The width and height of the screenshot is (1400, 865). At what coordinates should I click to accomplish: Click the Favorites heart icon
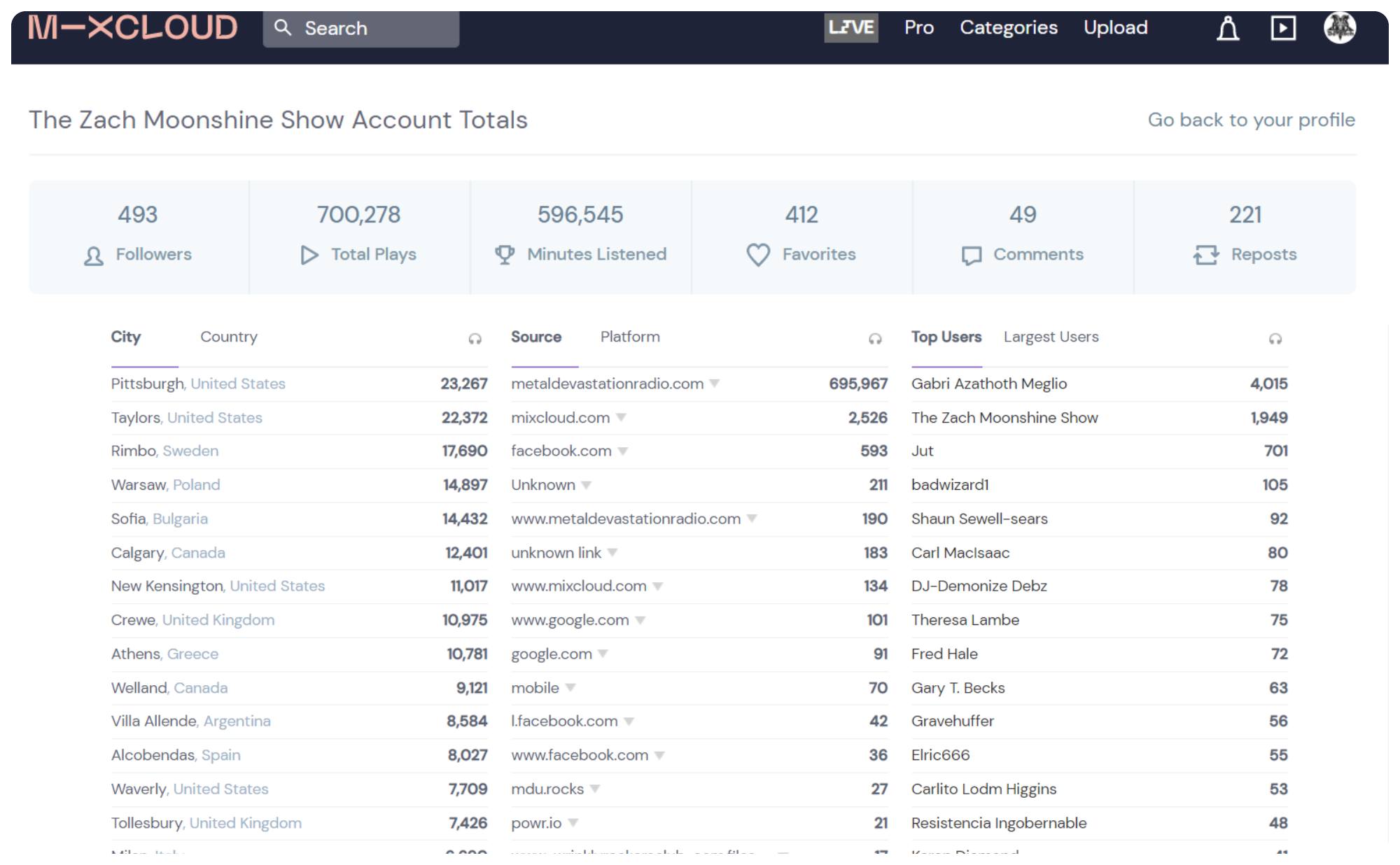click(758, 255)
